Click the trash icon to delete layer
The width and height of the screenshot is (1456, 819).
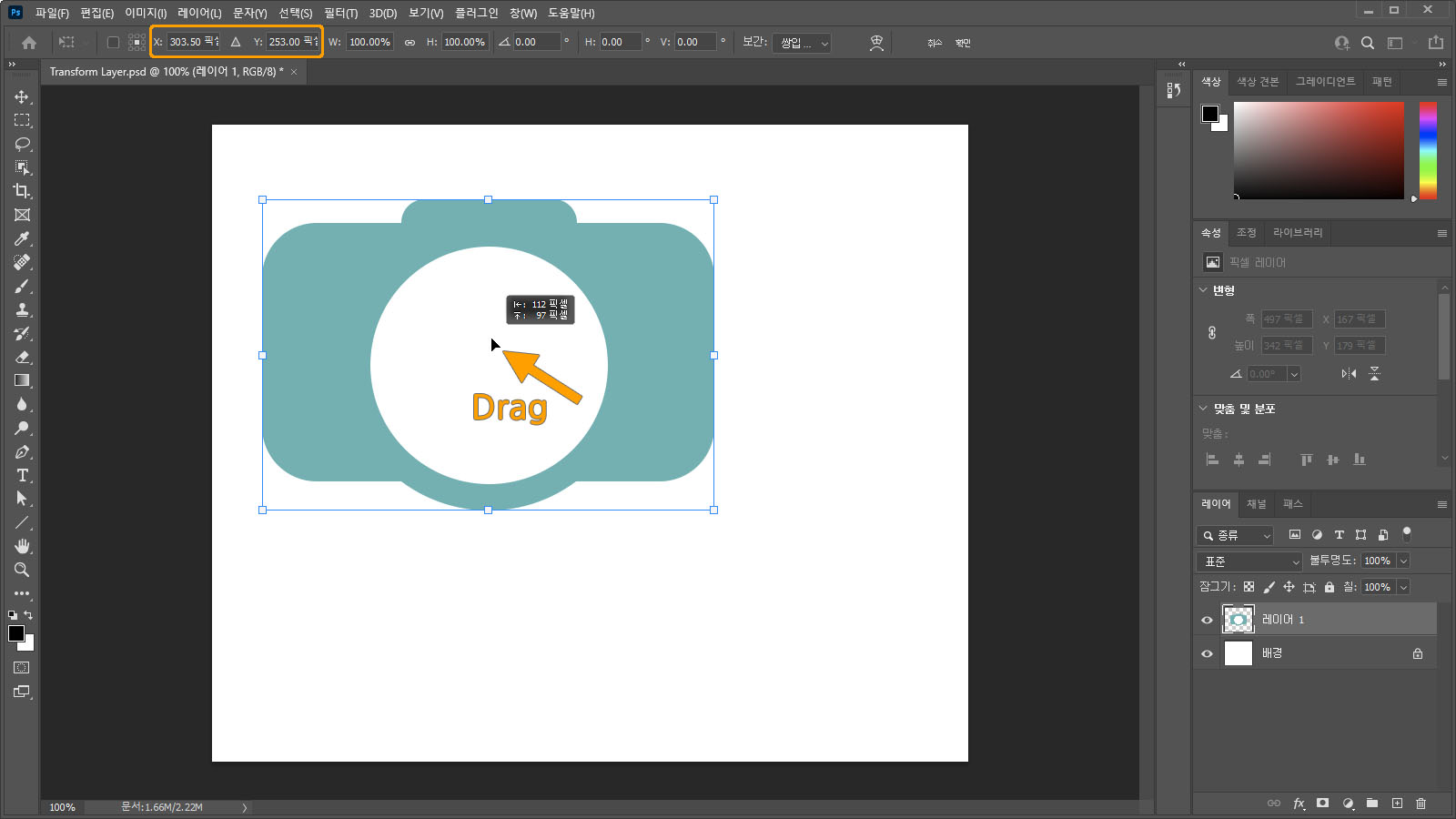[1421, 804]
